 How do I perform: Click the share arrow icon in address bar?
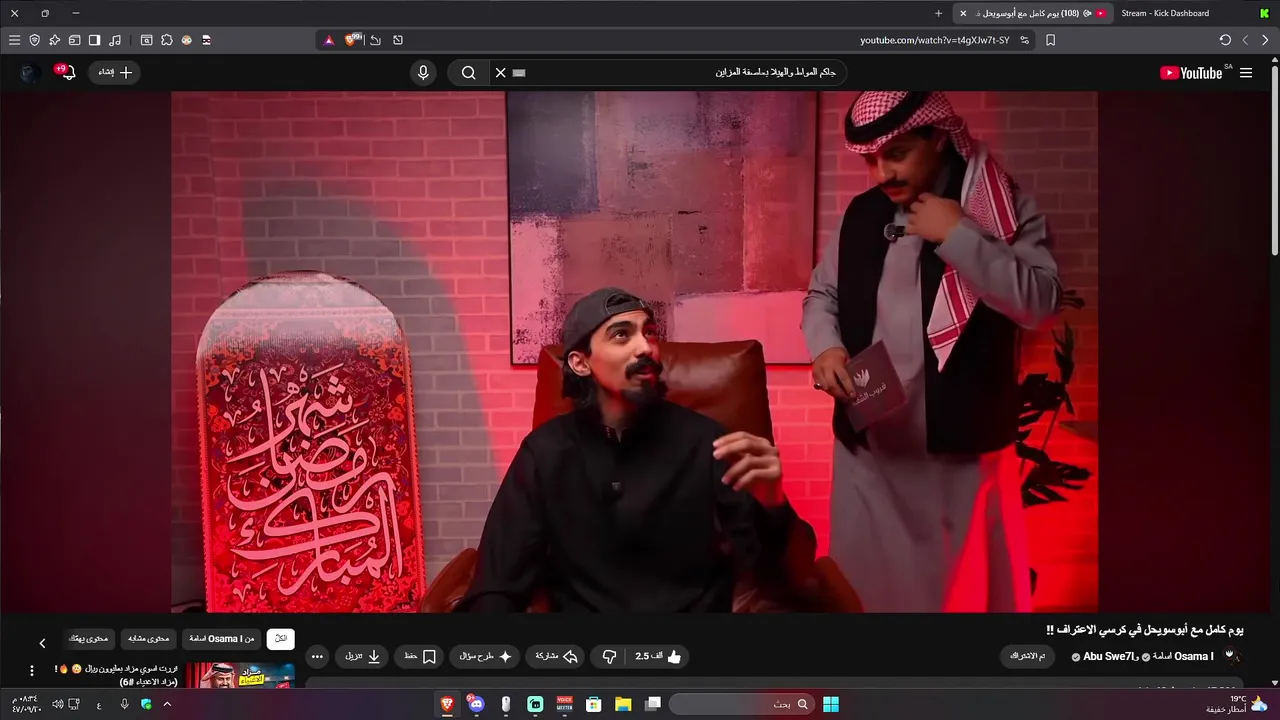pyautogui.click(x=375, y=40)
